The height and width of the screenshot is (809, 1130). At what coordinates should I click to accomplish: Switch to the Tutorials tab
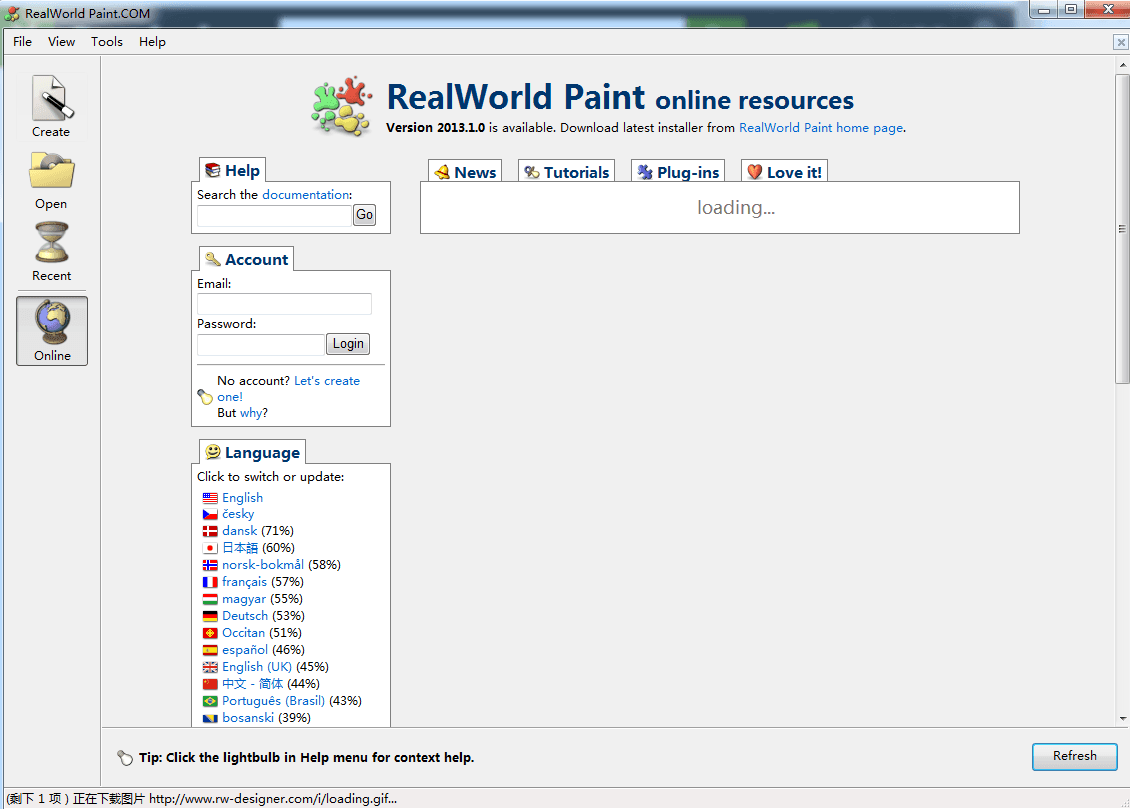pyautogui.click(x=566, y=171)
